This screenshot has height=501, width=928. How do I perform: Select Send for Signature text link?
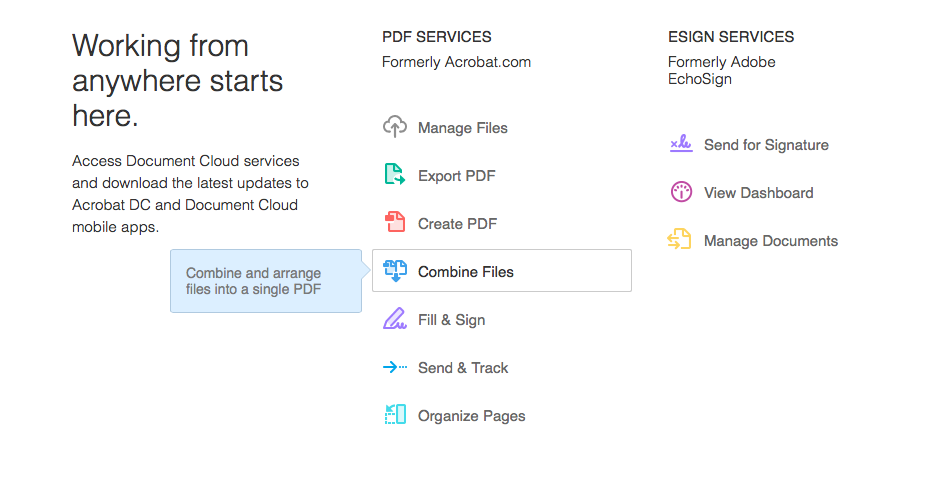point(766,145)
